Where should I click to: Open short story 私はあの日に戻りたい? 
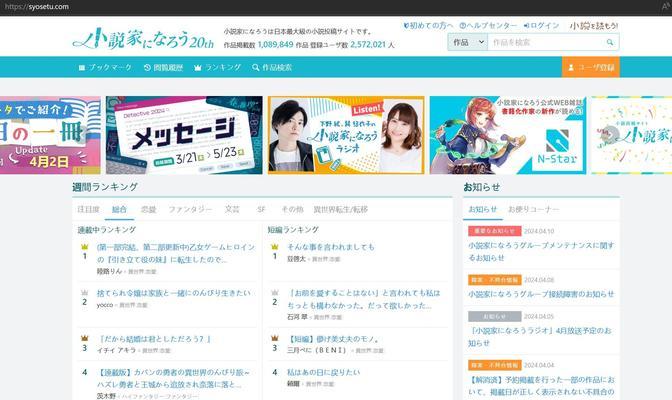tap(324, 372)
